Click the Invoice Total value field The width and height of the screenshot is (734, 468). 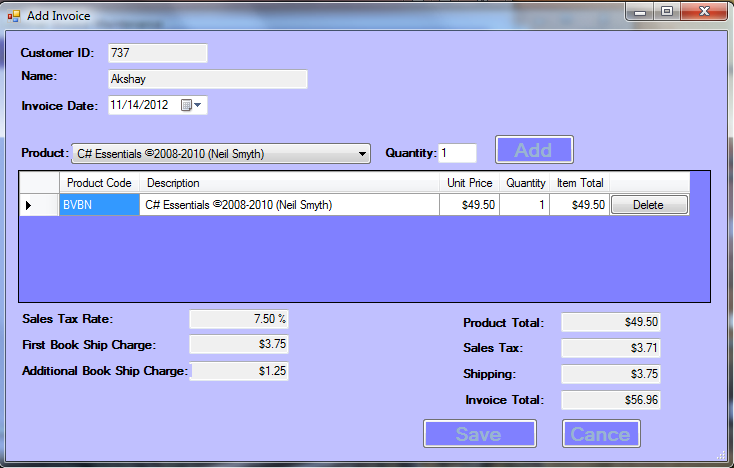point(611,400)
